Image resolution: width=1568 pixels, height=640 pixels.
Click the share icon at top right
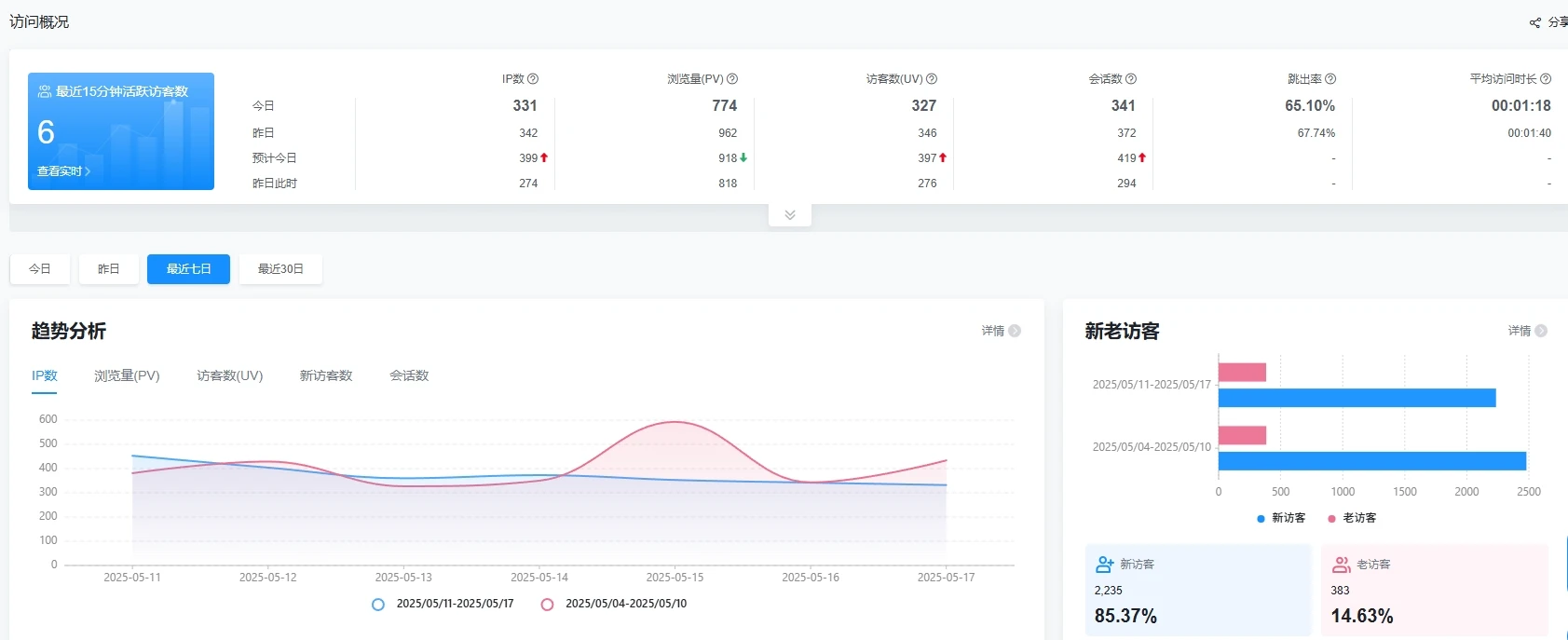[1535, 22]
